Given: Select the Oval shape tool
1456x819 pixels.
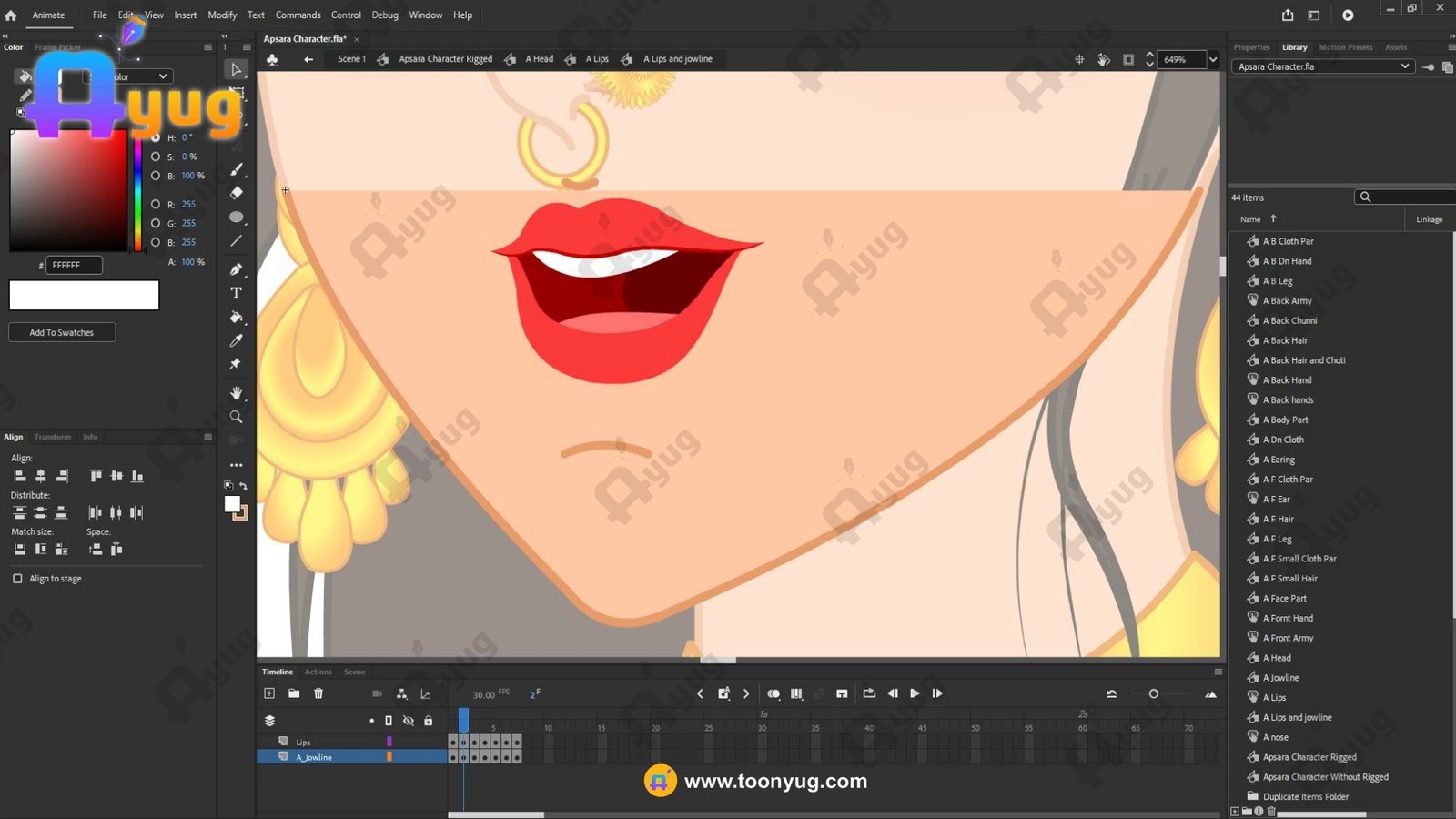Looking at the screenshot, I should [236, 217].
